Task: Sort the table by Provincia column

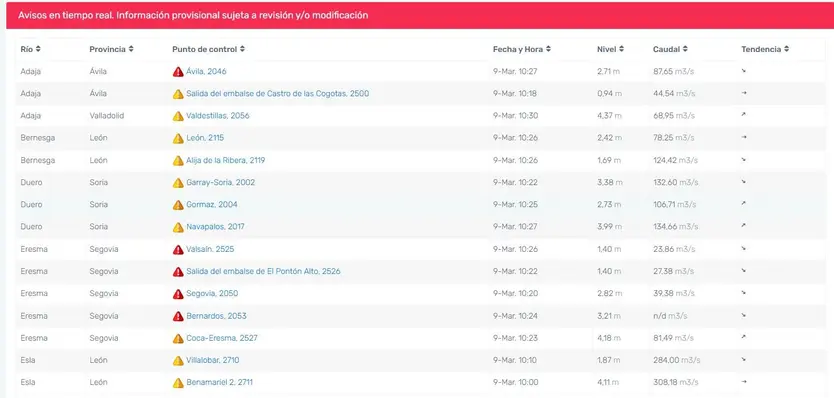Action: click(111, 49)
